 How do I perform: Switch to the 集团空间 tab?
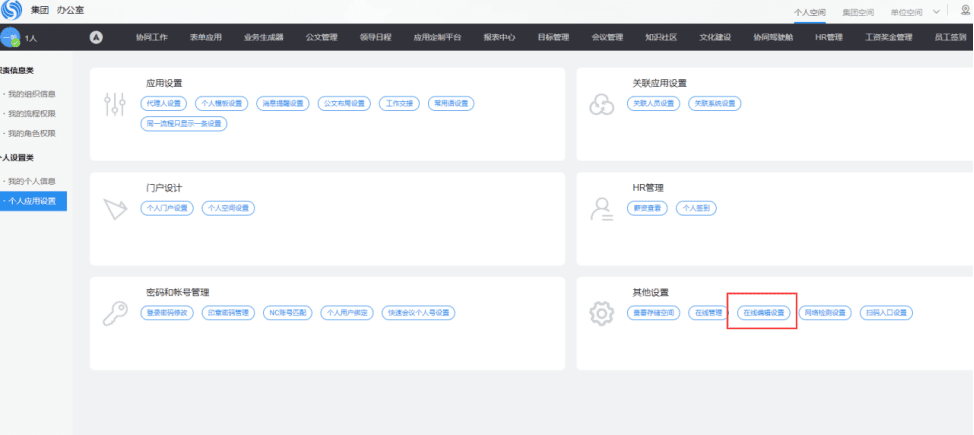858,12
